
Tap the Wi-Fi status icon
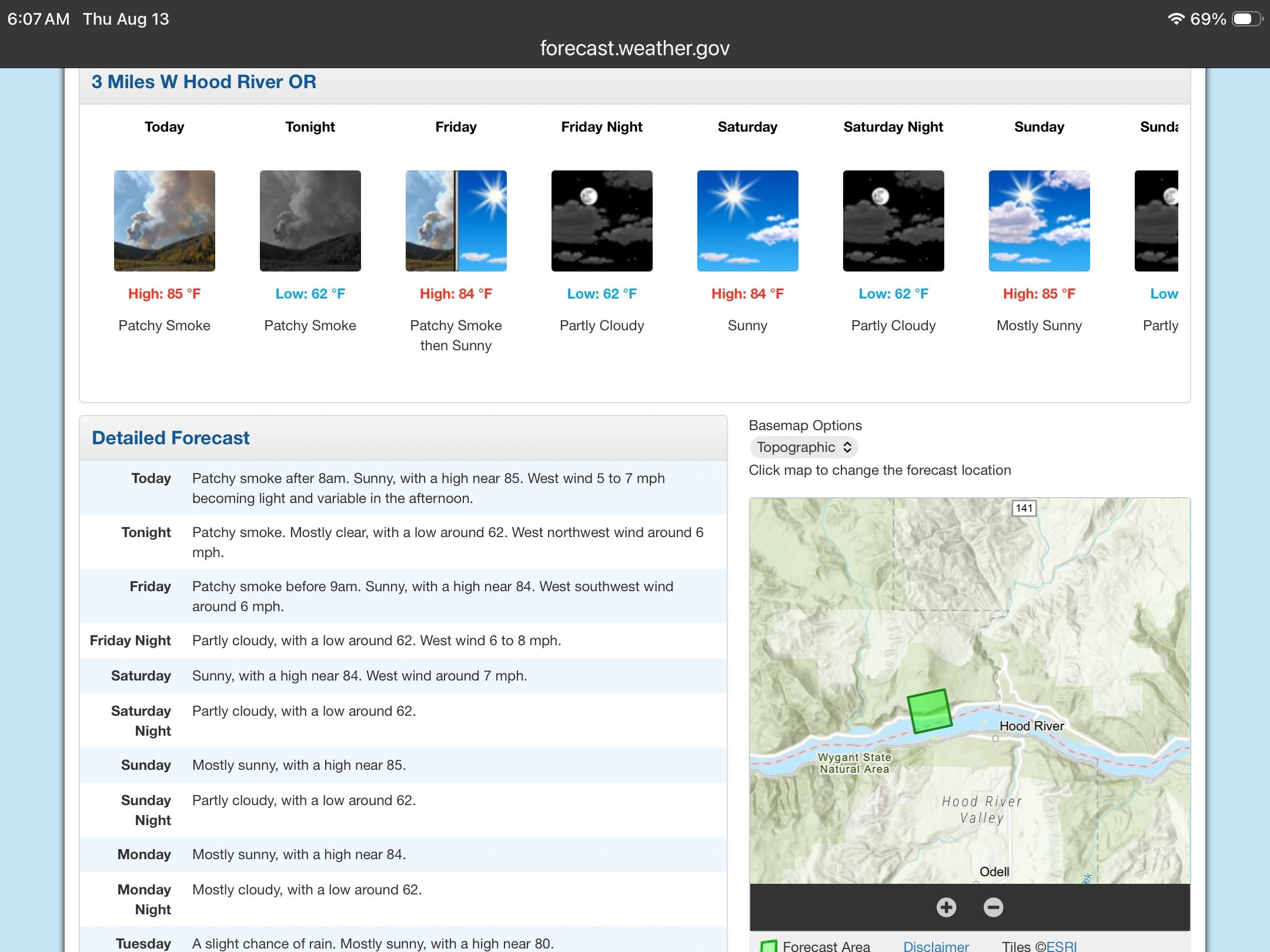1175,19
